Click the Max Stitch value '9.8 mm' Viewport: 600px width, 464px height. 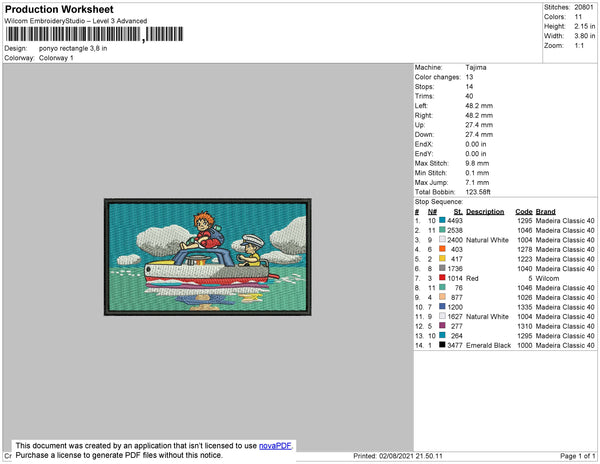point(477,163)
